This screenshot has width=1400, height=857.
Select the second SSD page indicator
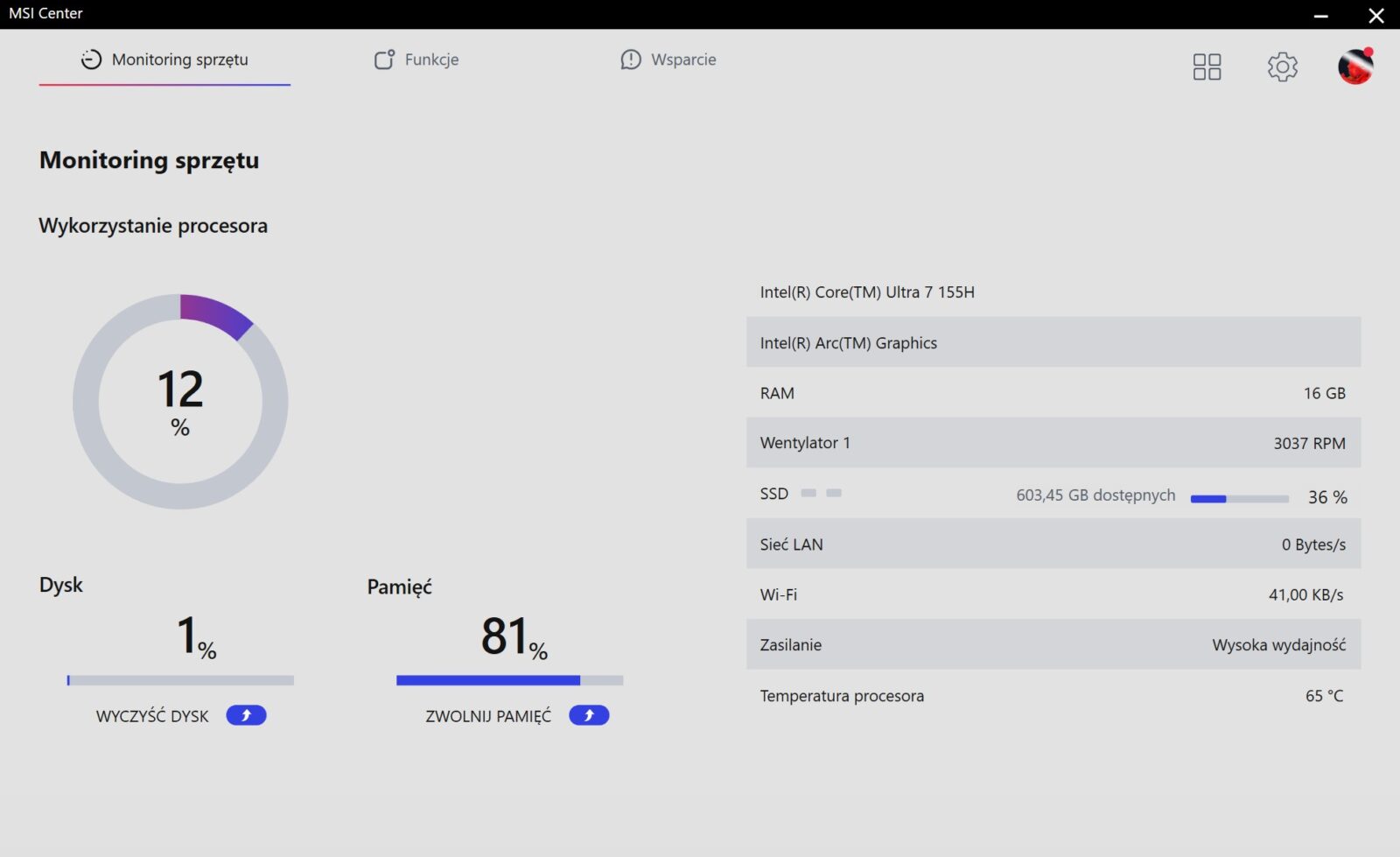coord(834,494)
